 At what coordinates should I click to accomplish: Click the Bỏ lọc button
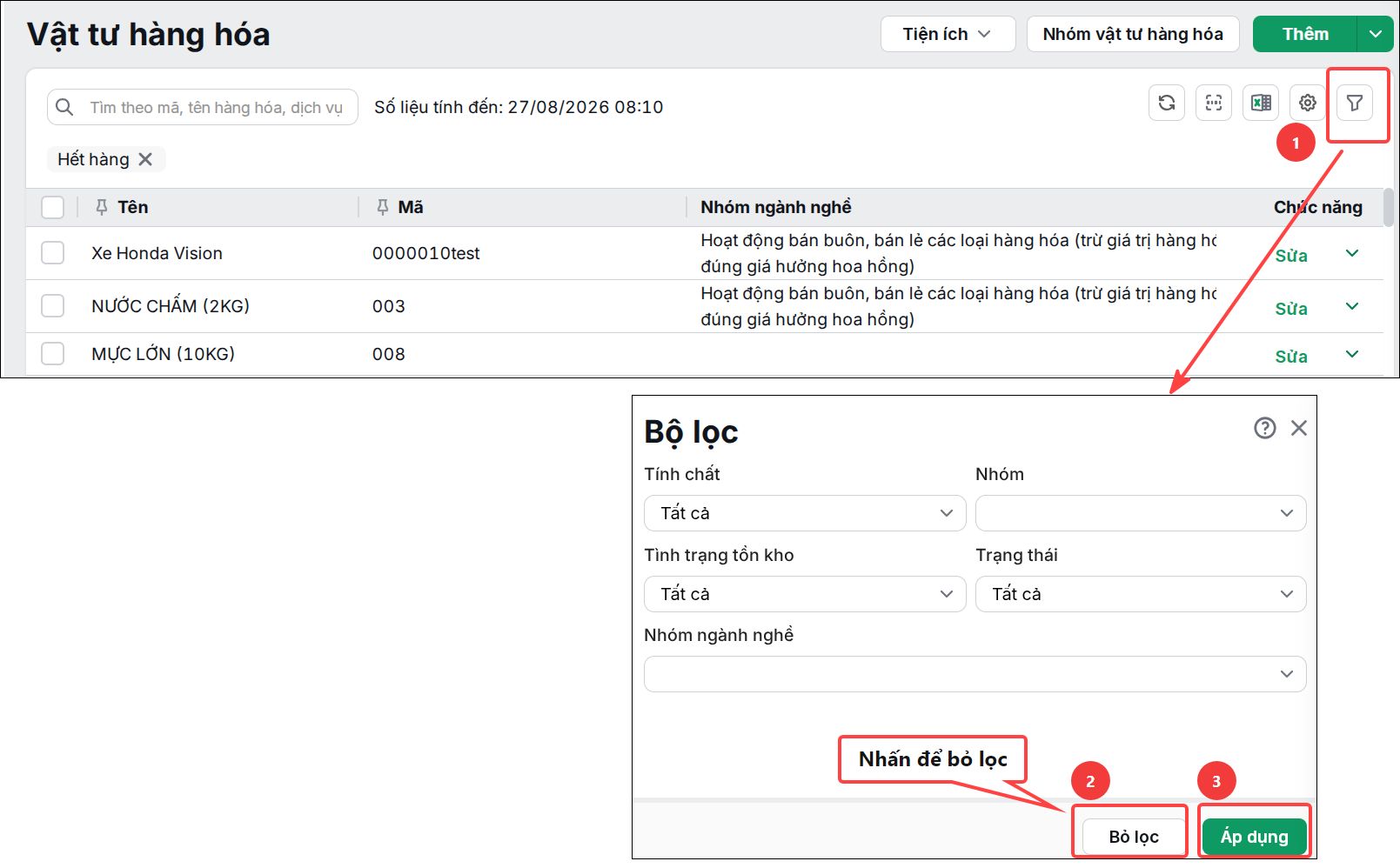tap(1134, 837)
